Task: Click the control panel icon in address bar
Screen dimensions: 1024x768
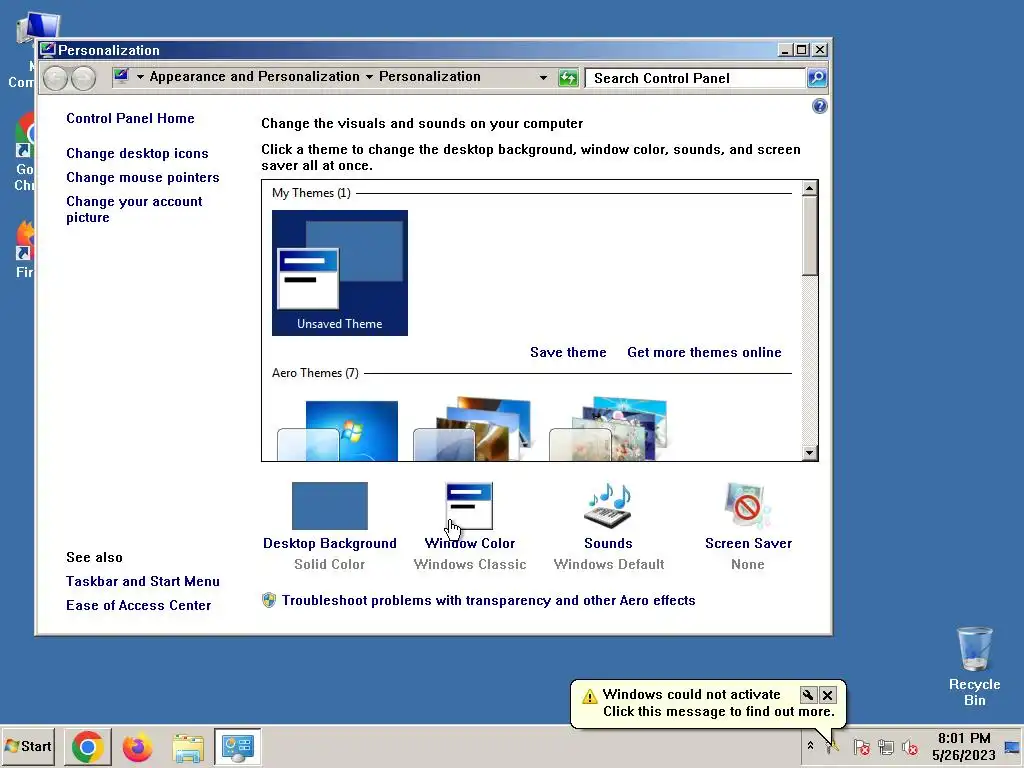Action: 121,76
